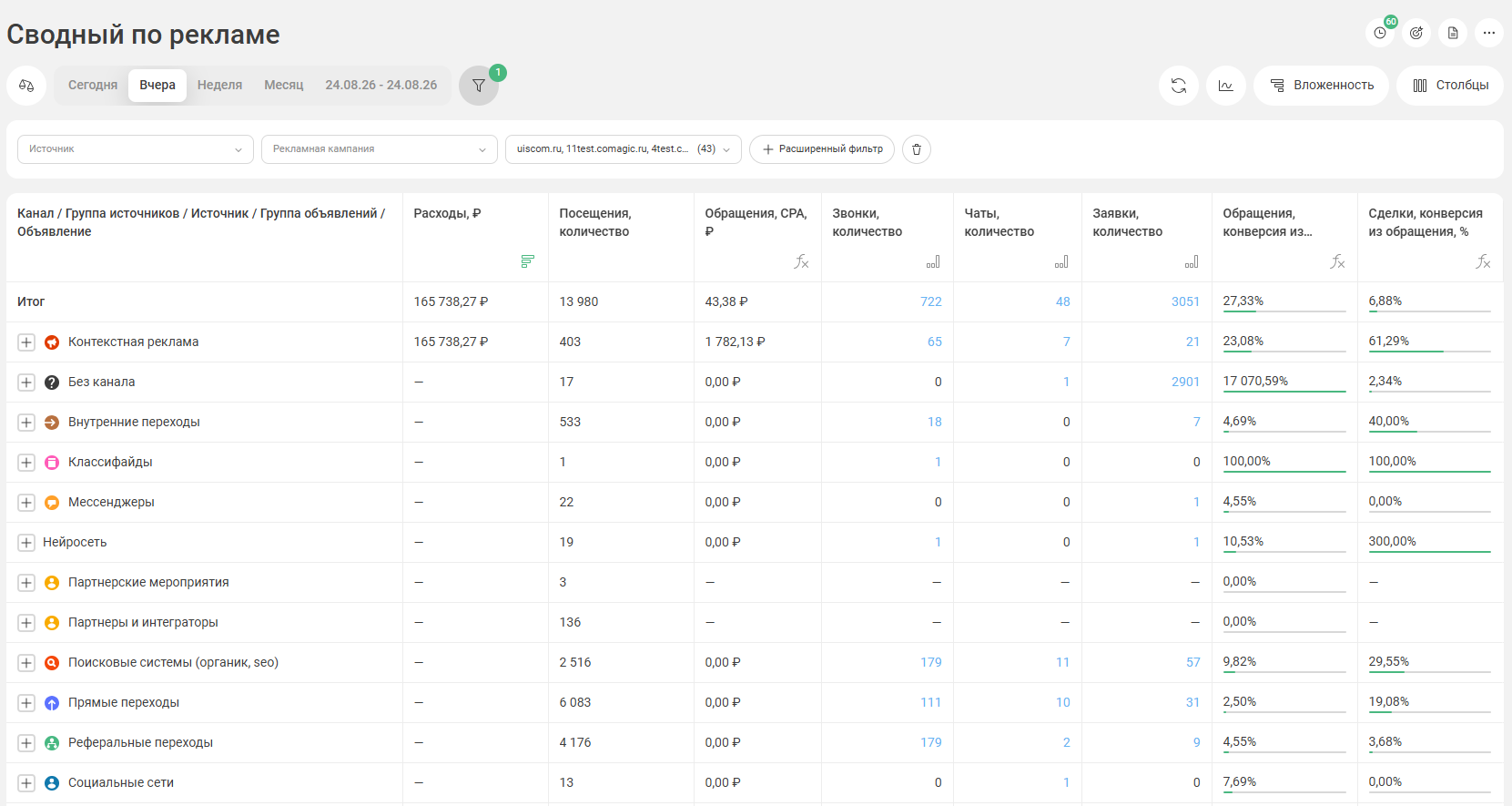Click the 24.08.26 date range field
The width and height of the screenshot is (1512, 806).
[x=381, y=85]
